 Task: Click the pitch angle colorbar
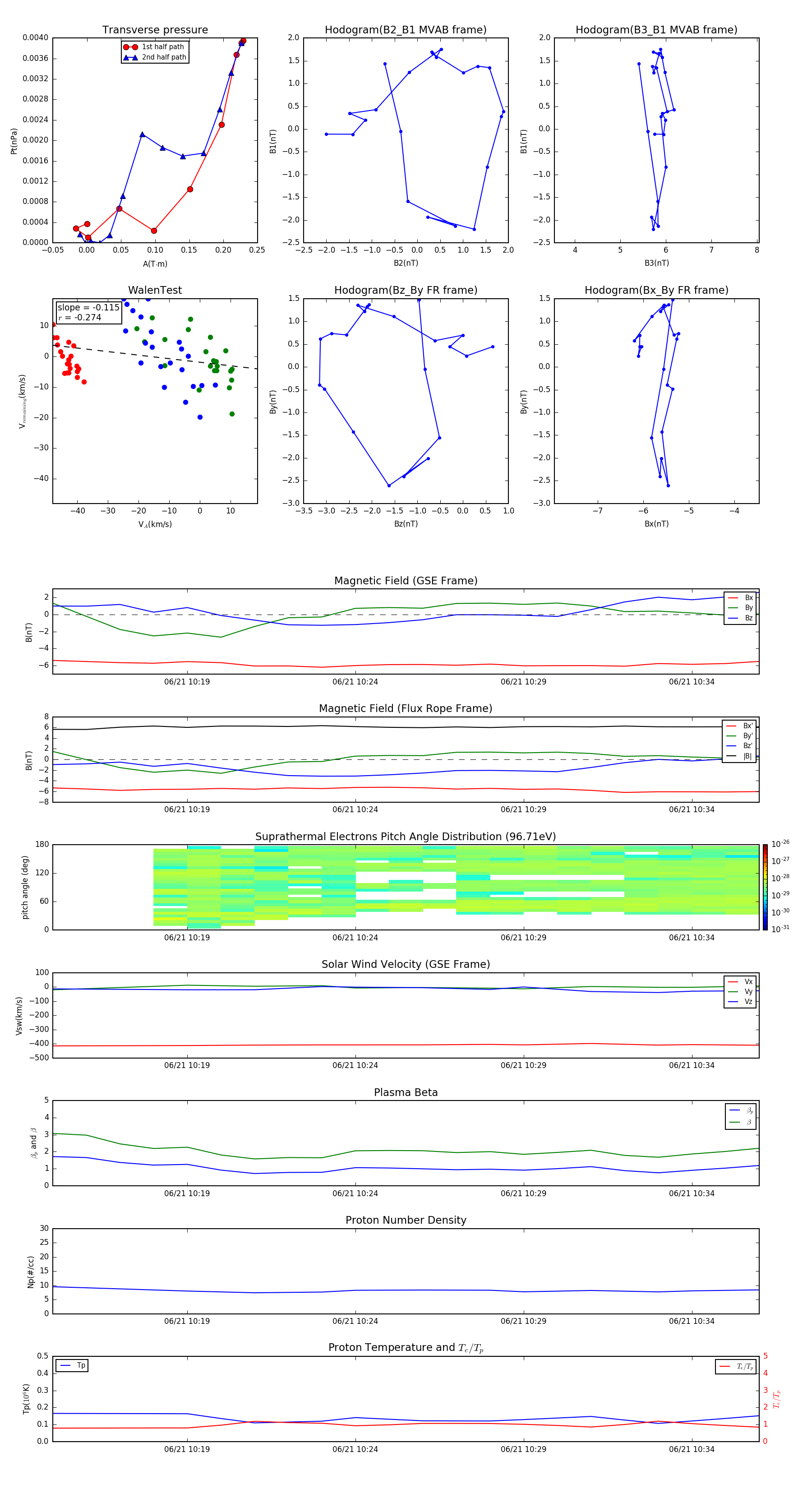(x=765, y=887)
